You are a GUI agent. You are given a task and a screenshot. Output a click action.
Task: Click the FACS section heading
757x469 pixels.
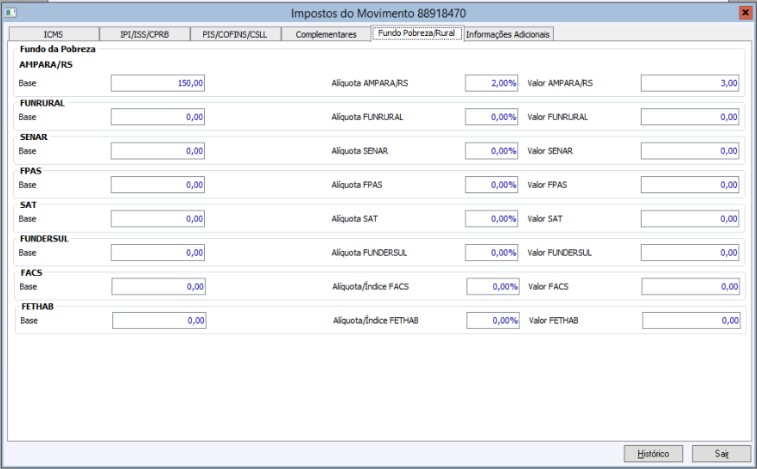tap(31, 272)
